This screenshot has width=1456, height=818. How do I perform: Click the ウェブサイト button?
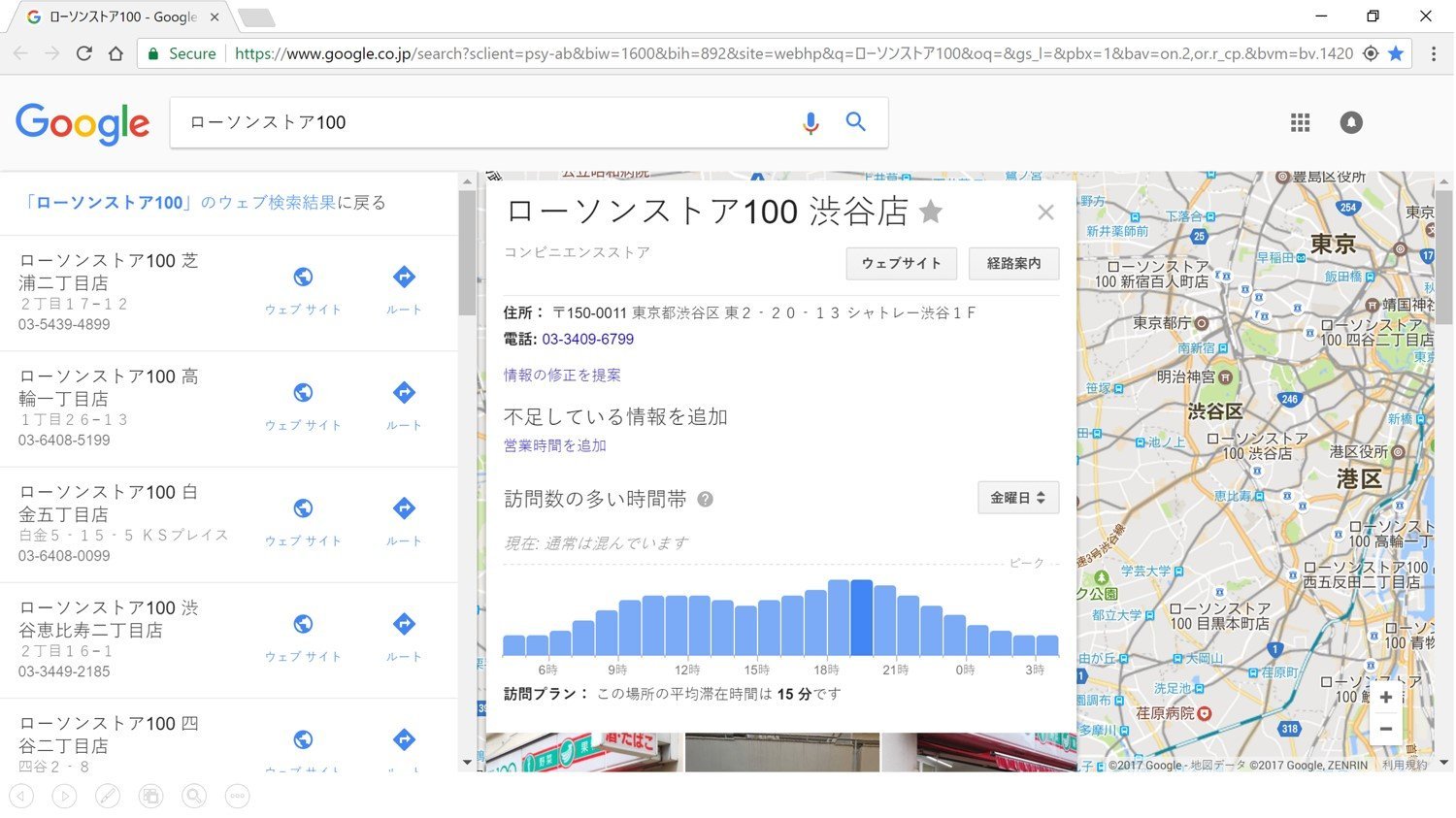pos(902,263)
